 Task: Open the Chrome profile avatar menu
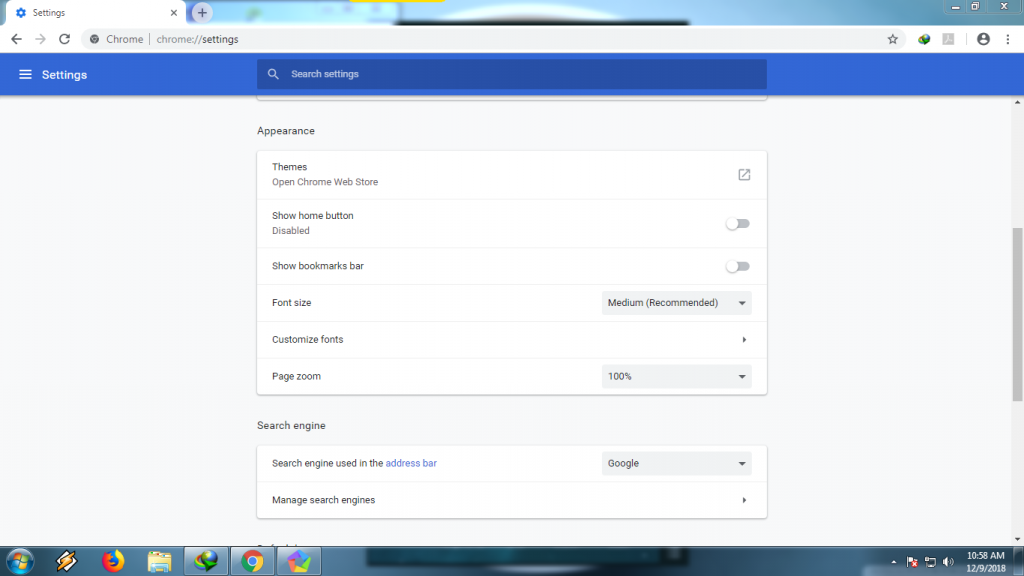[983, 39]
